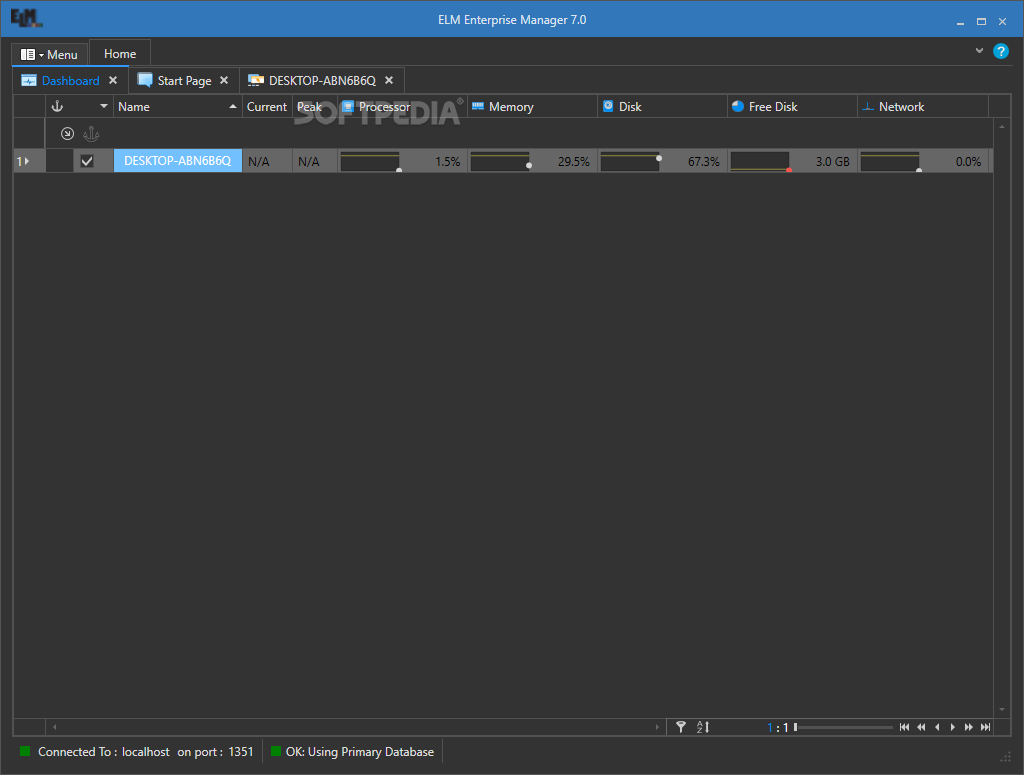
Task: Click the N/A Current cell
Action: tap(266, 161)
